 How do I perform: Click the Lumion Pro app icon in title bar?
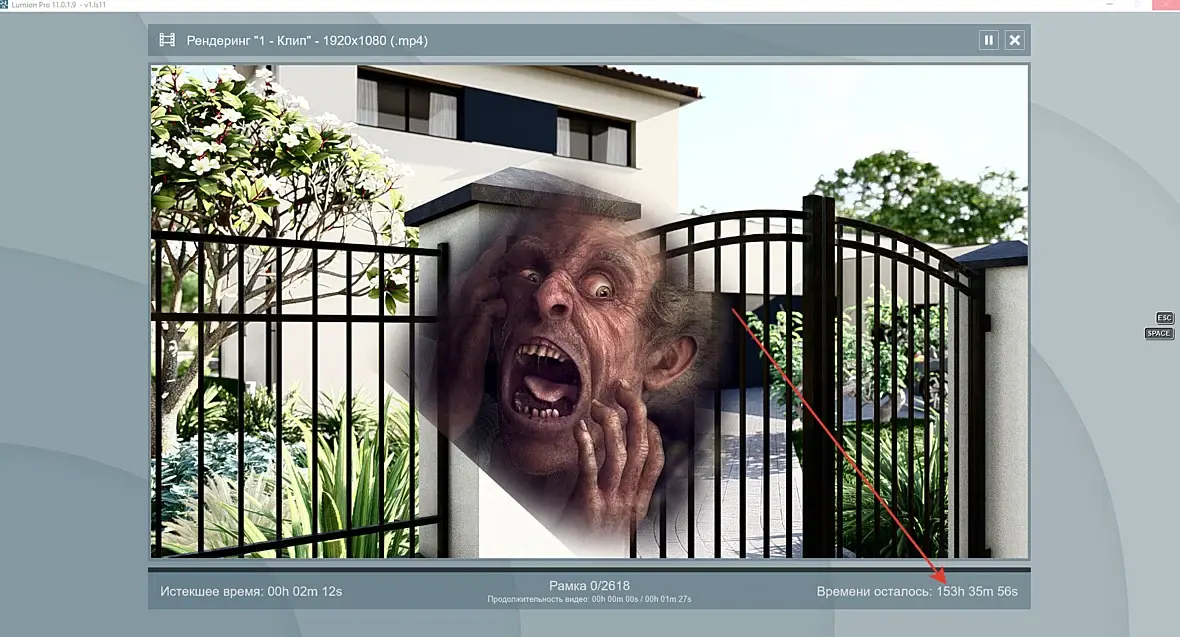(x=4, y=5)
